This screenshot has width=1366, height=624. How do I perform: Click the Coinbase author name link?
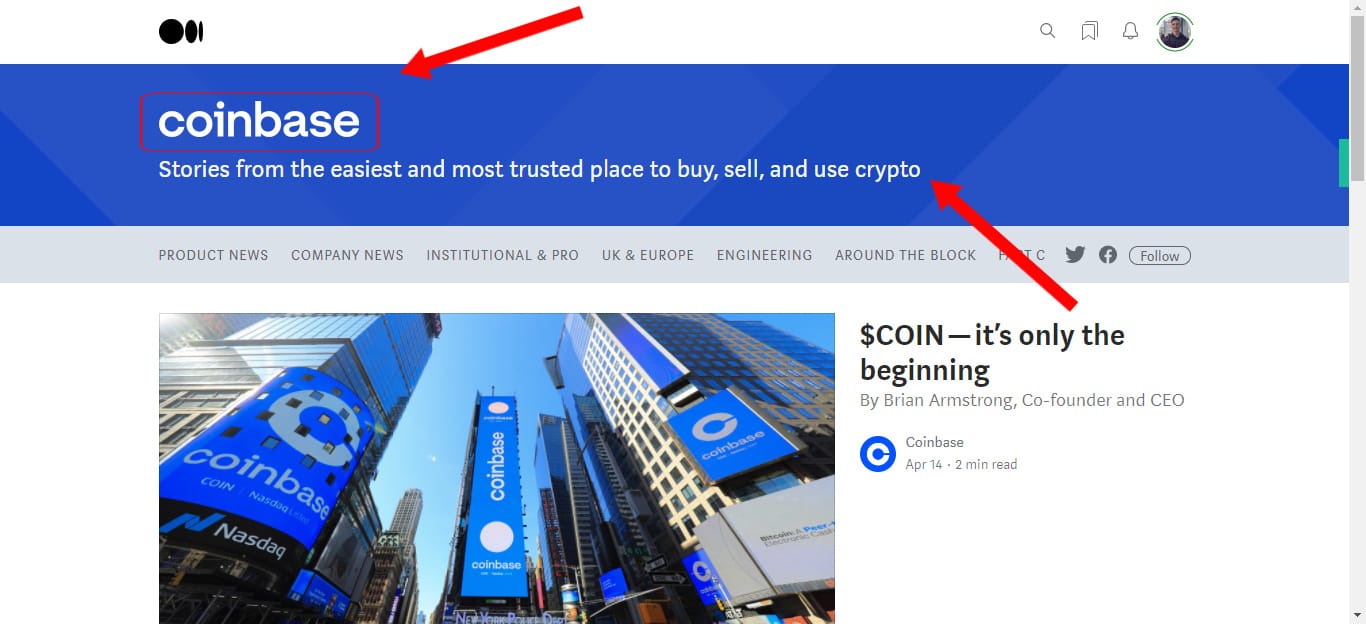[x=935, y=442]
